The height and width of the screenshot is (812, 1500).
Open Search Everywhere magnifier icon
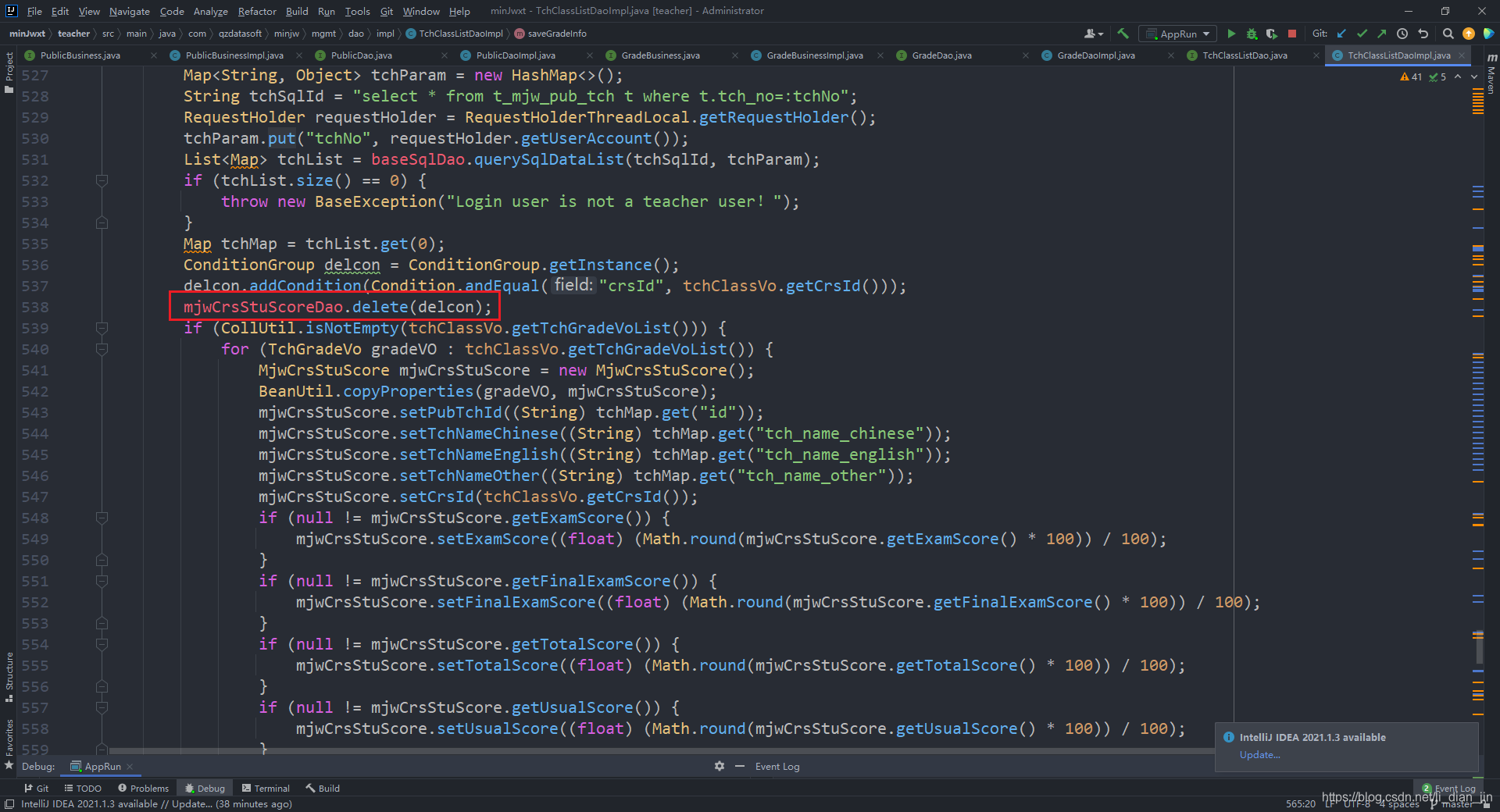click(1448, 34)
